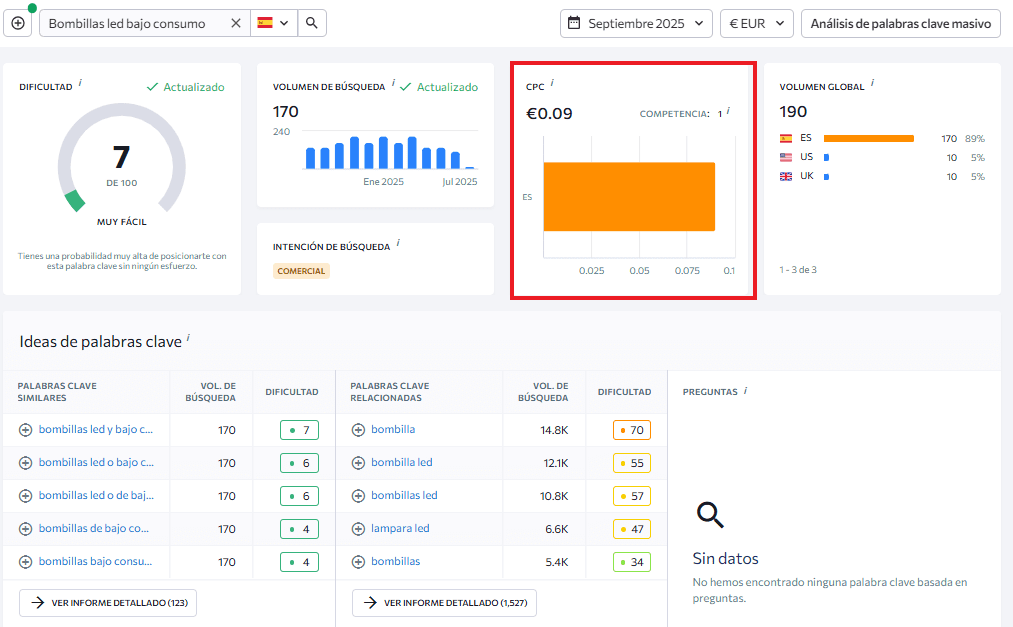Open 'bombillas de bajo co...' keyword link
Screen dimensions: 1013x627
(94, 528)
